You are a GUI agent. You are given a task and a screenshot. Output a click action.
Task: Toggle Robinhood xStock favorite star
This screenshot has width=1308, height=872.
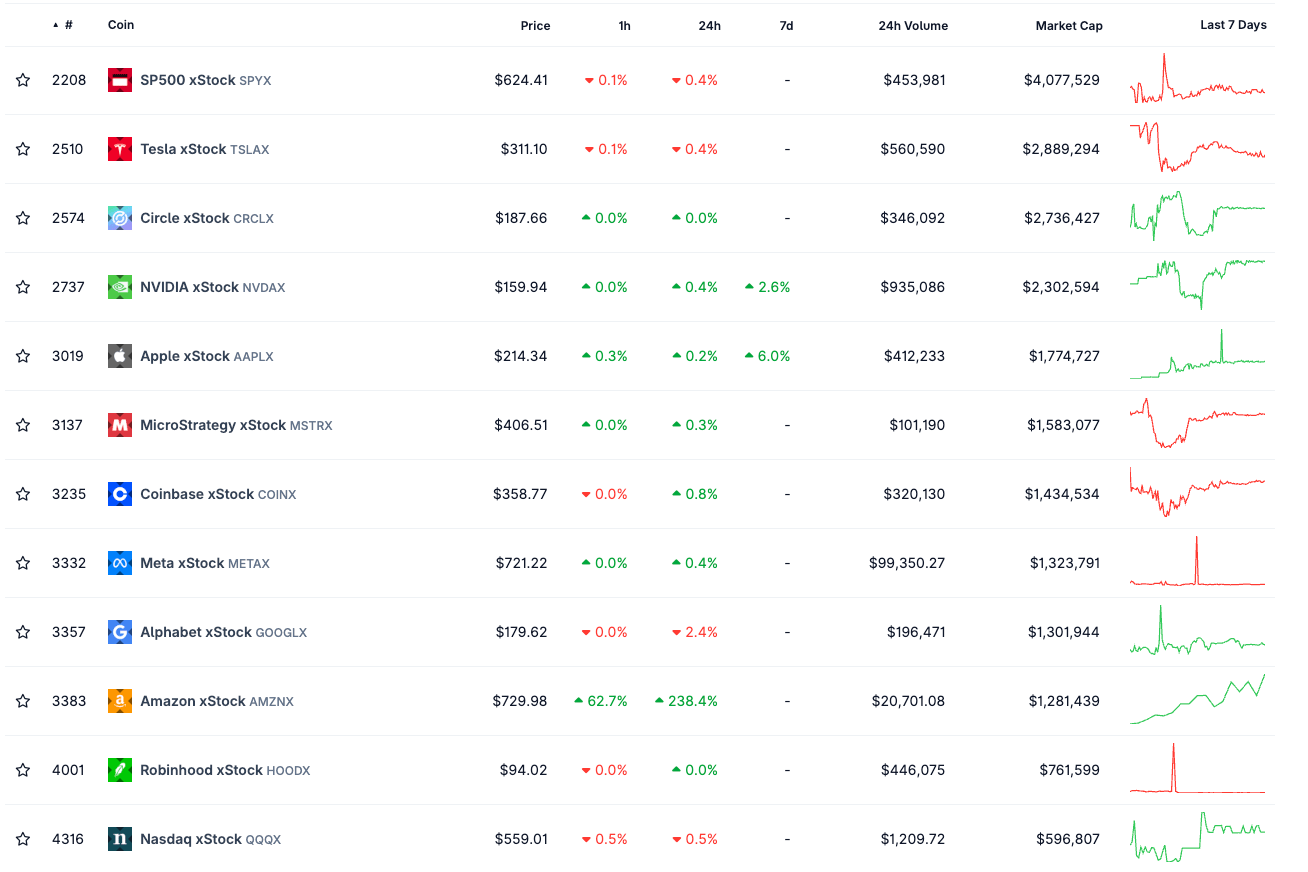(23, 770)
